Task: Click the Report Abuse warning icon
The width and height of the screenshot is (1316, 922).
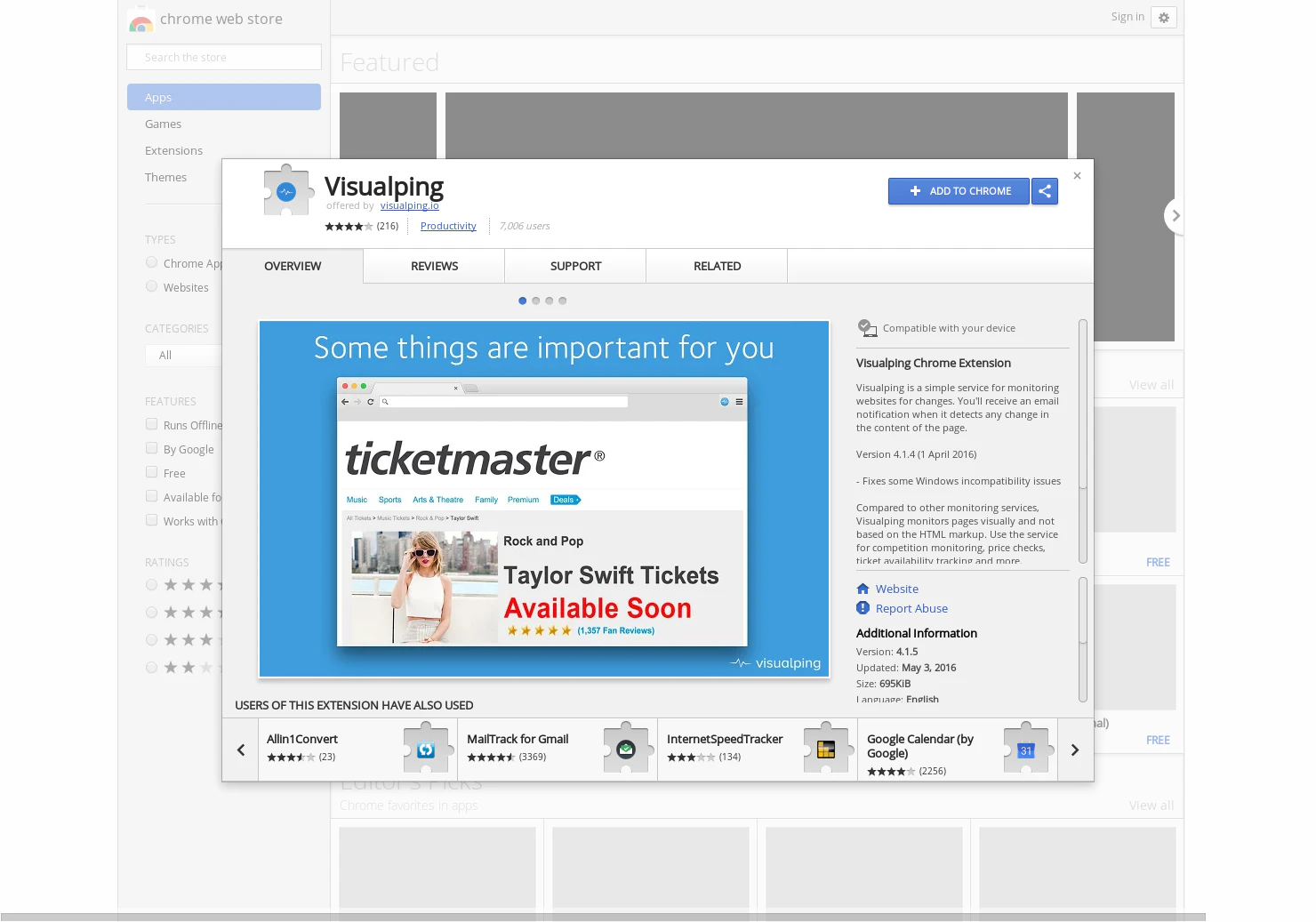Action: click(863, 608)
